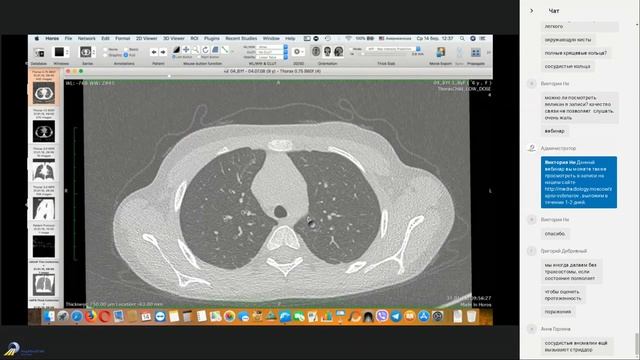Viewport: 640px width, 360px height.
Task: Click the Administrator name in chat
Action: click(558, 148)
